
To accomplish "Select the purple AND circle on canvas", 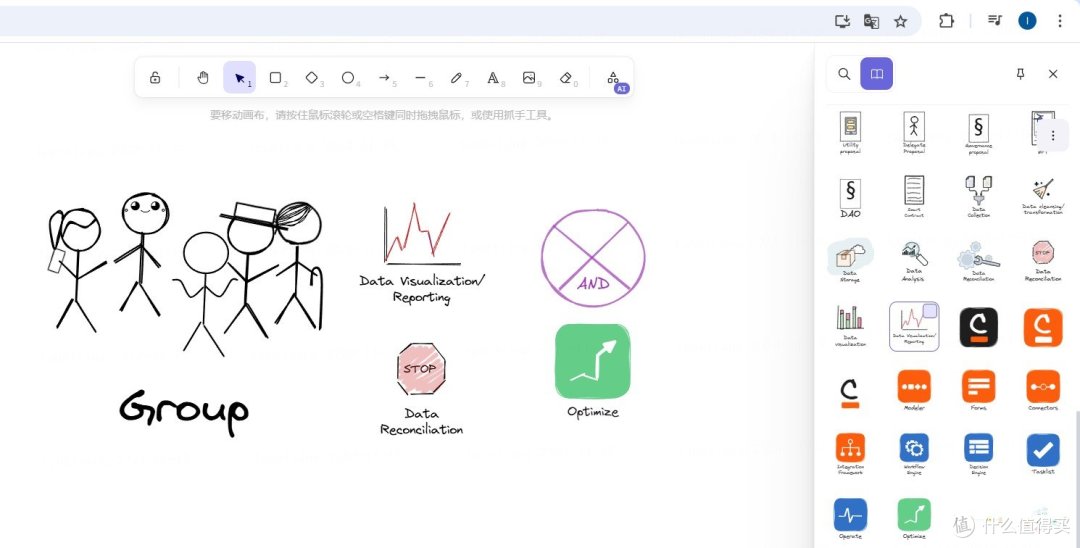I will click(x=593, y=257).
